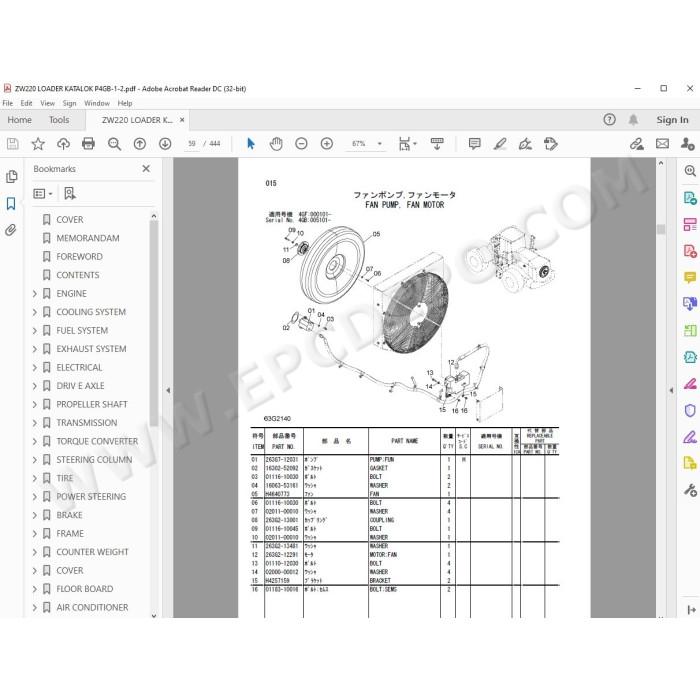Jump to the FOREWORD bookmark

tap(79, 257)
